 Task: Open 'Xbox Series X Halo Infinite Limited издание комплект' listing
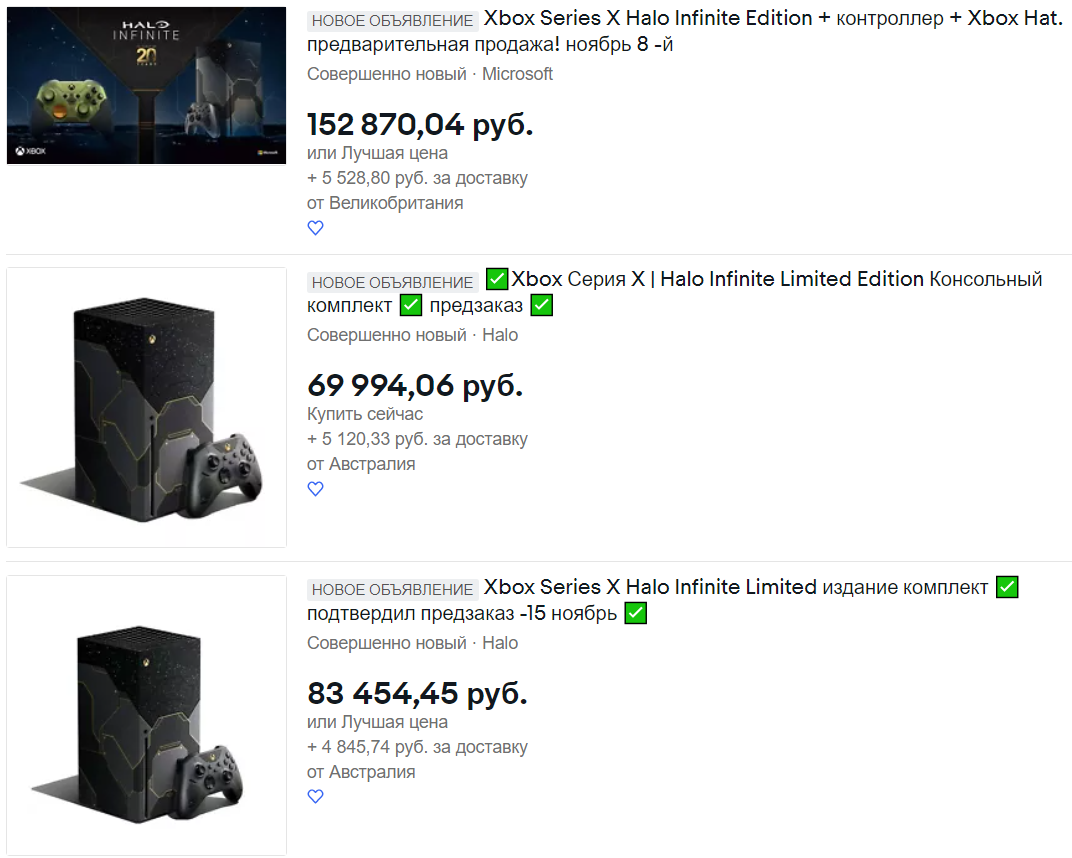662,600
